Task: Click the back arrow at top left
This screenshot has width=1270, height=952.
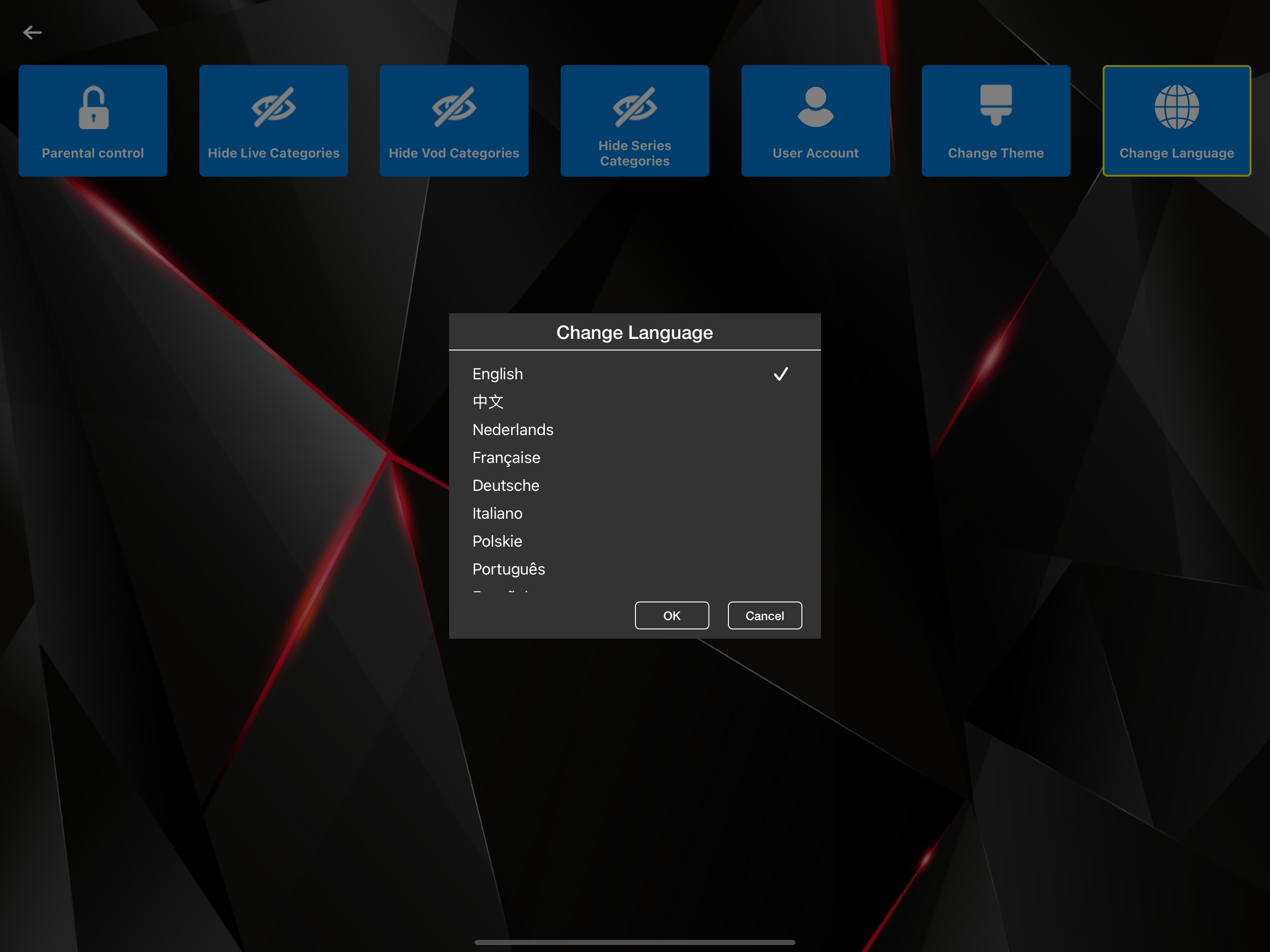Action: [33, 33]
